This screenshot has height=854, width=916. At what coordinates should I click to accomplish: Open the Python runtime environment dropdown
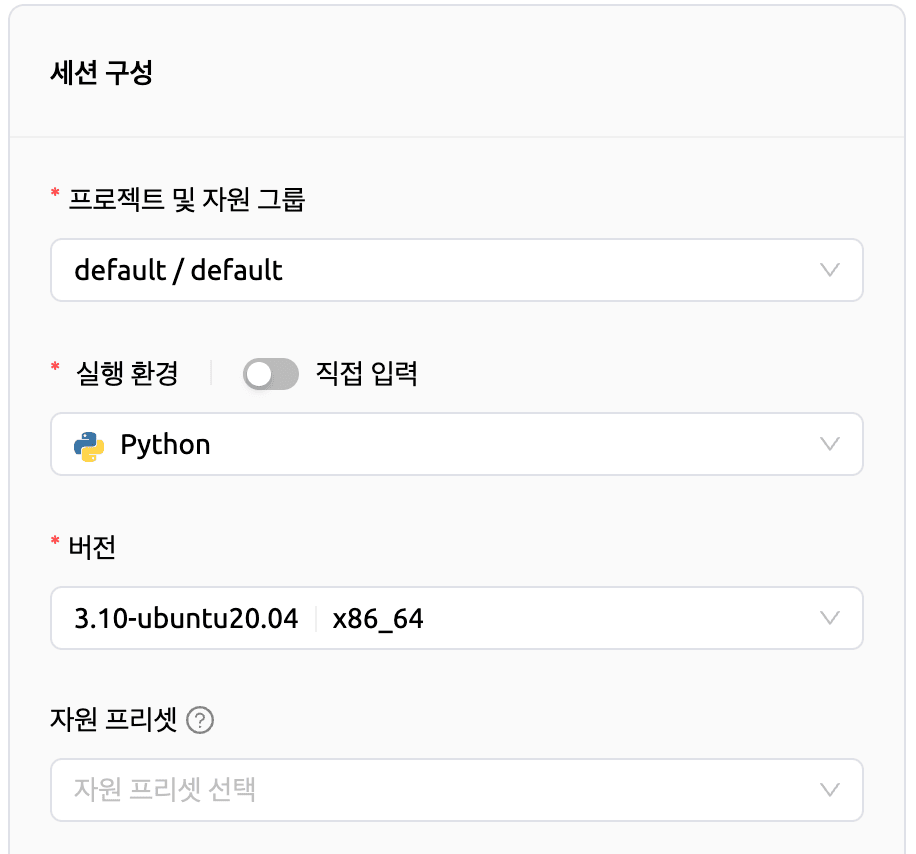(x=456, y=444)
